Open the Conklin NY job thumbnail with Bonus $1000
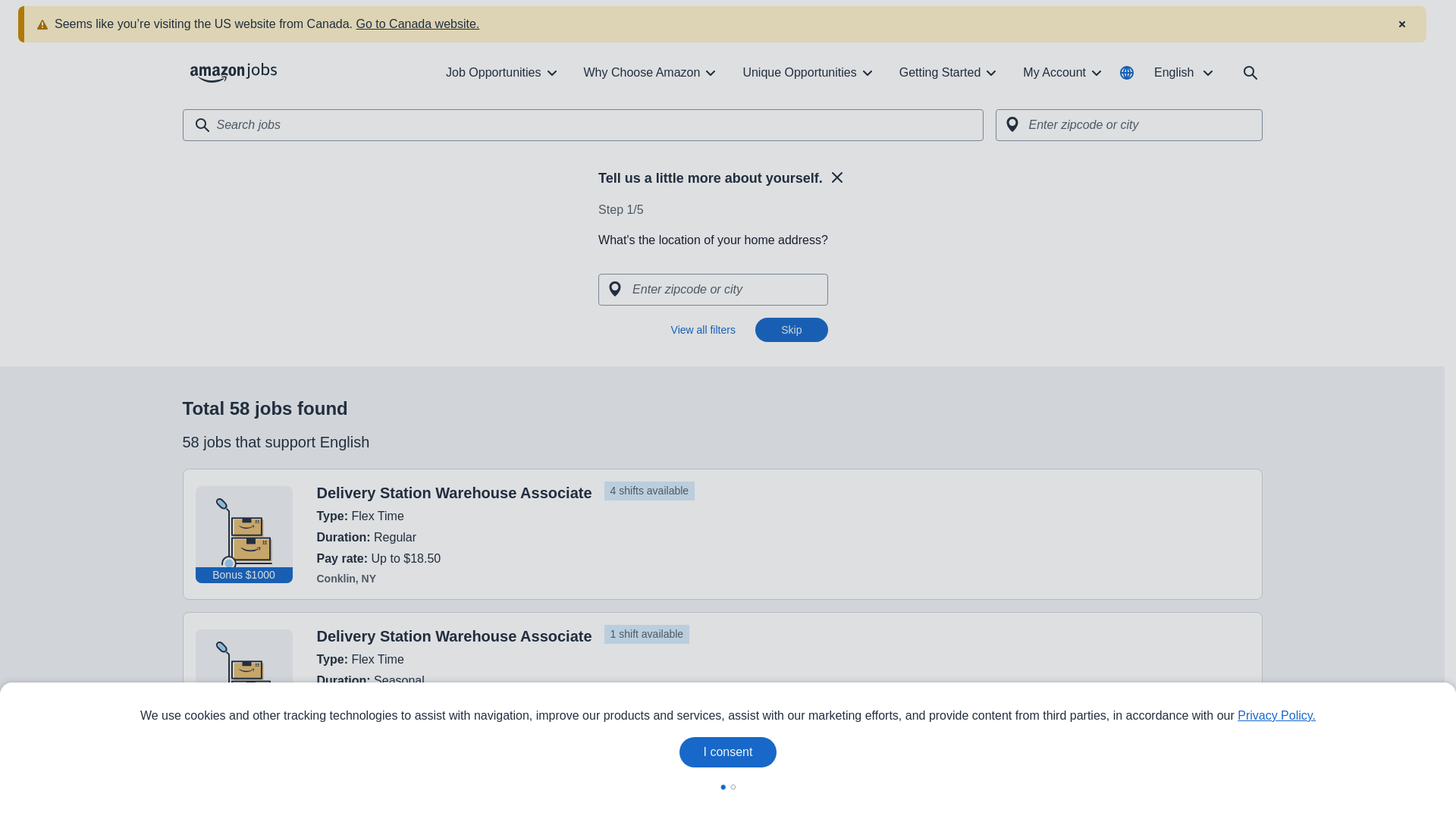Screen dimensions: 1456x819 click(x=244, y=535)
